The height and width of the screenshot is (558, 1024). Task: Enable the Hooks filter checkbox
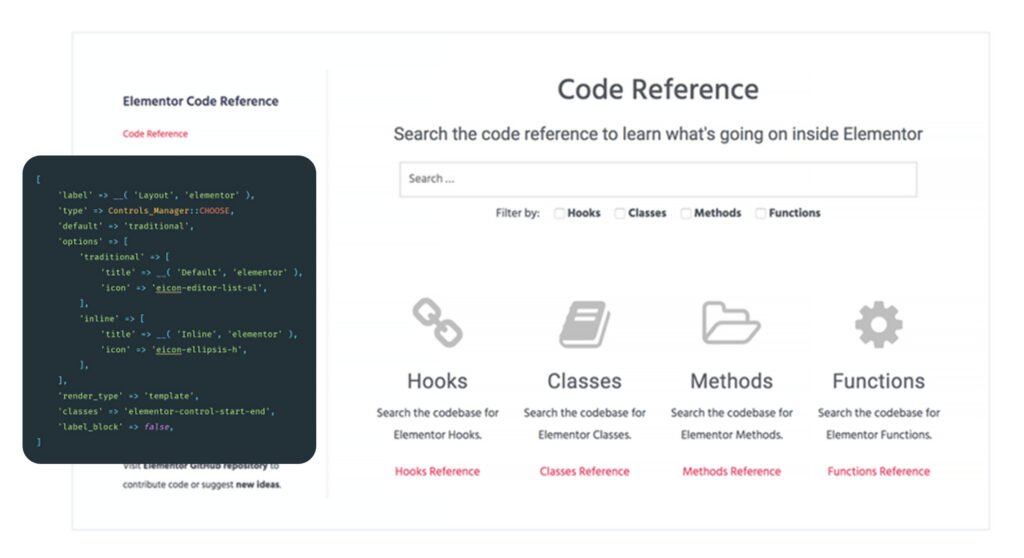560,213
